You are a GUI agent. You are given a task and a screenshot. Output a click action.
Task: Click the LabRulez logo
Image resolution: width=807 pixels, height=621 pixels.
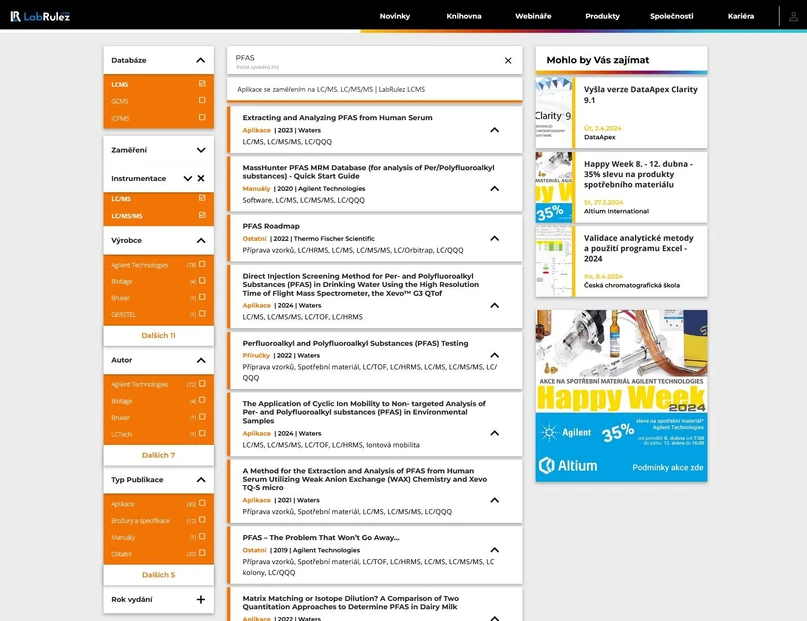point(40,16)
